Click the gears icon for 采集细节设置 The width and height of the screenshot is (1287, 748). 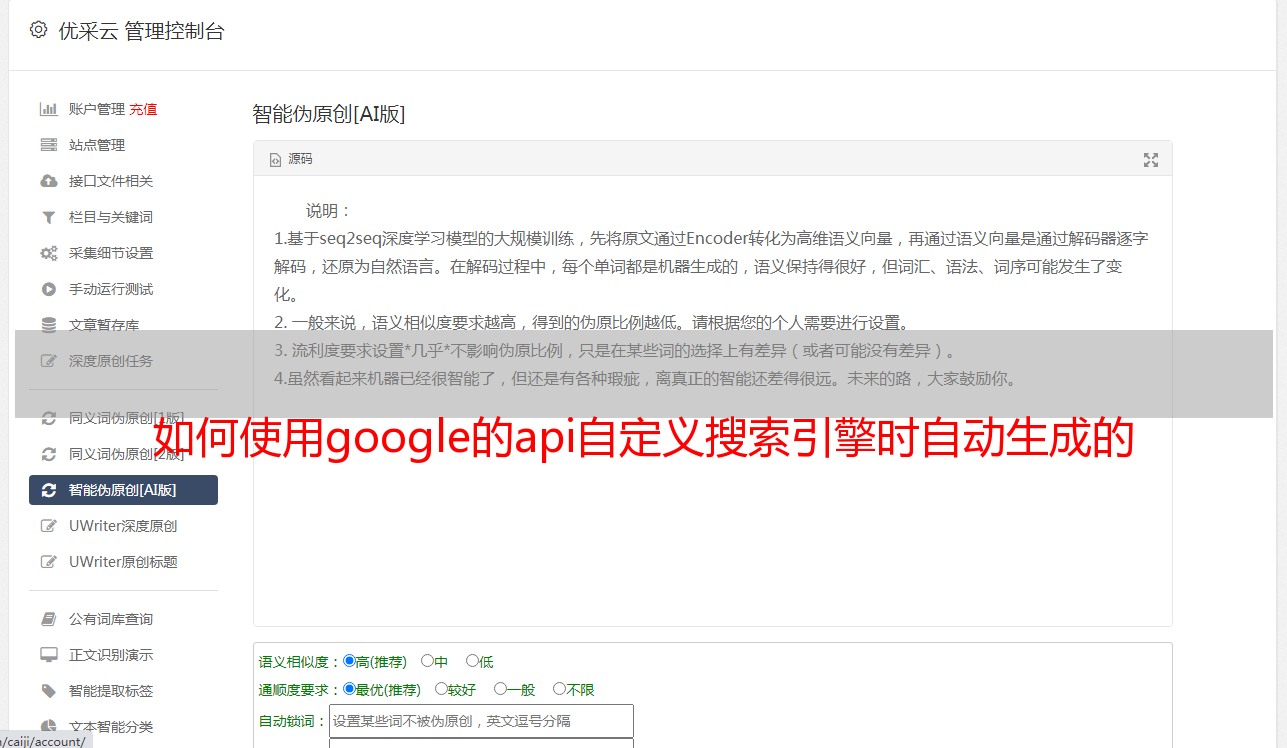[48, 253]
